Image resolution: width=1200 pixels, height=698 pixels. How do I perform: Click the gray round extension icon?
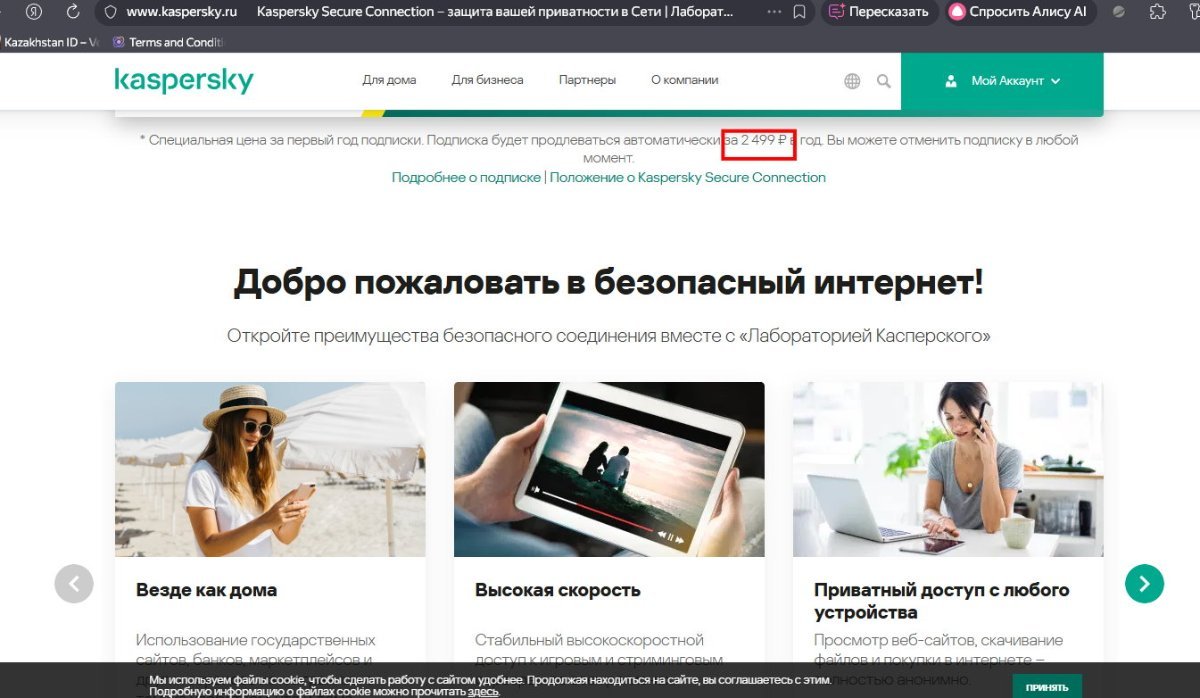click(x=1119, y=12)
